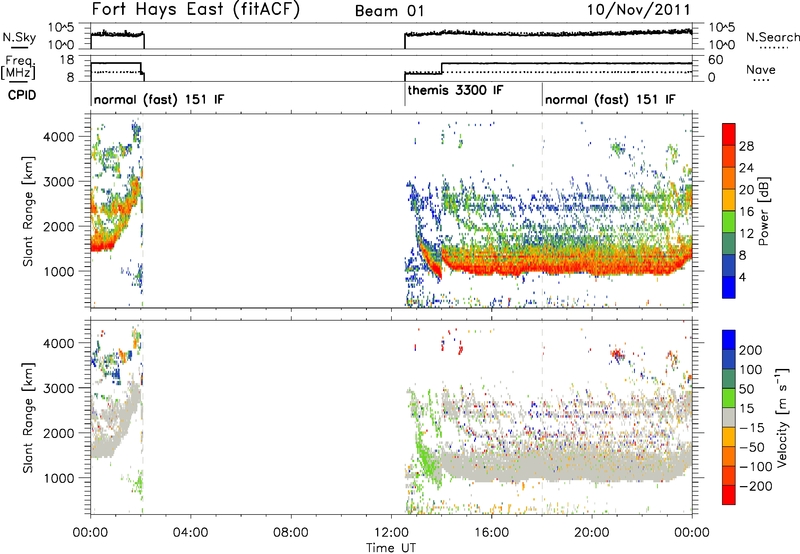
Task: Click the "N.Sky" legend label
Action: pyautogui.click(x=19, y=37)
